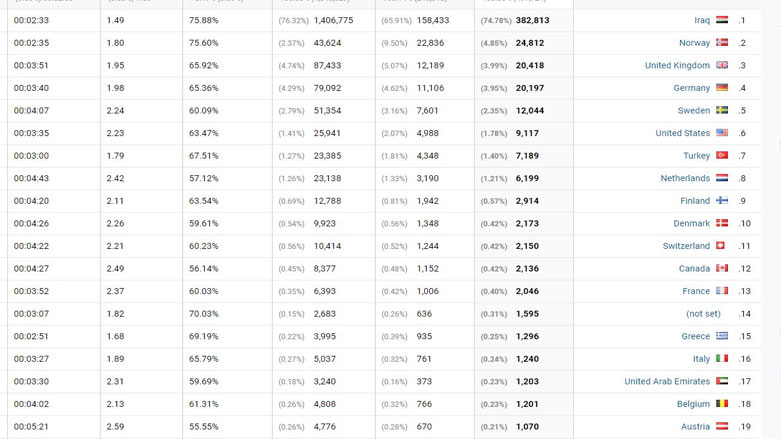The height and width of the screenshot is (439, 781).
Task: Click the Italy country link
Action: point(701,359)
